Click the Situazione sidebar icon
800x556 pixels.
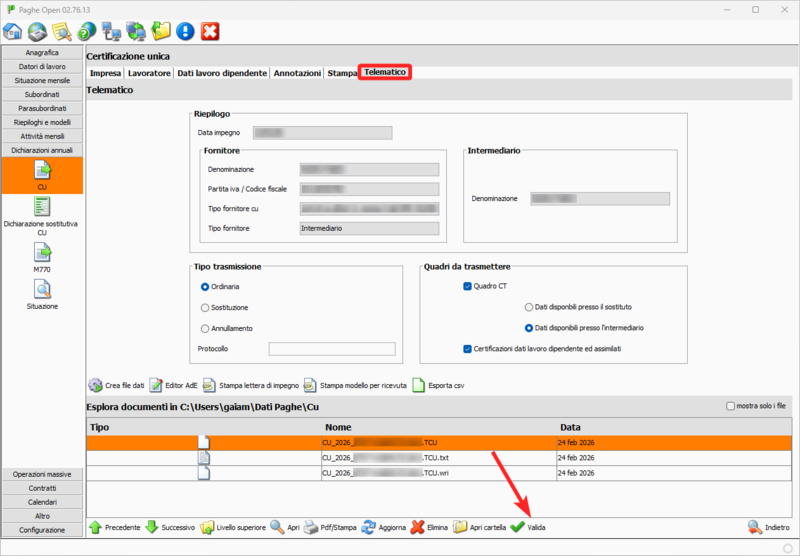(x=42, y=290)
